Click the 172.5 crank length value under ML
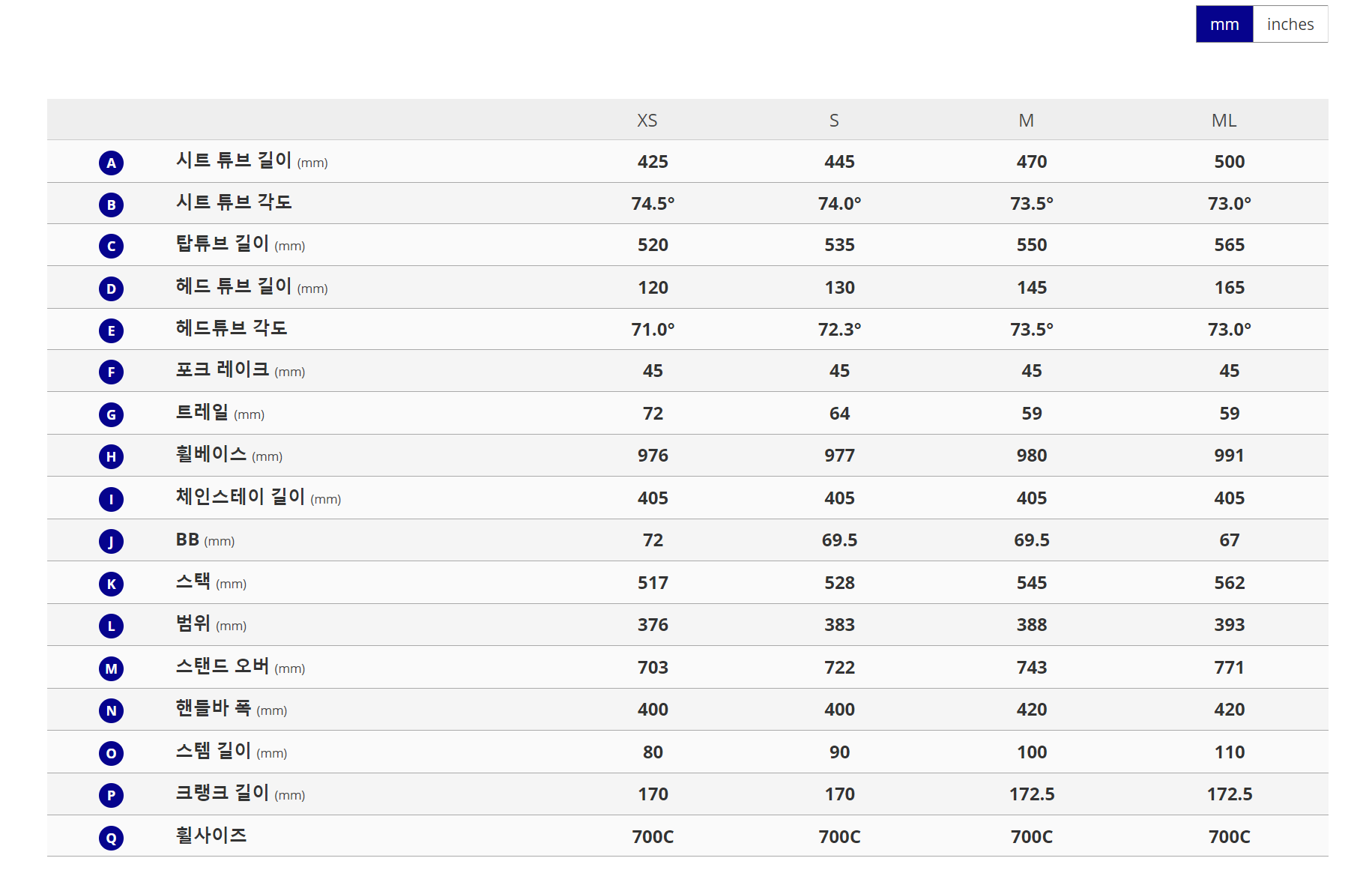The width and height of the screenshot is (1372, 885). coord(1230,794)
